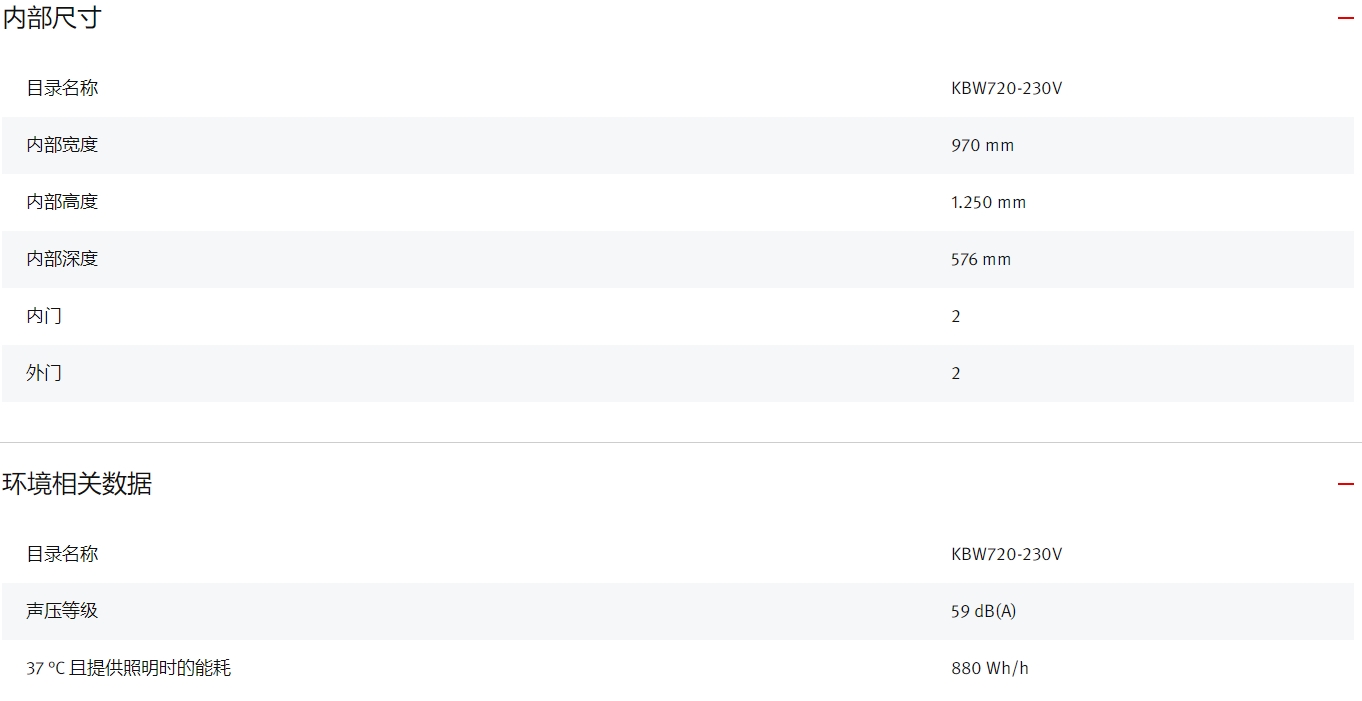
Task: Click the 内门 row label
Action: [44, 316]
